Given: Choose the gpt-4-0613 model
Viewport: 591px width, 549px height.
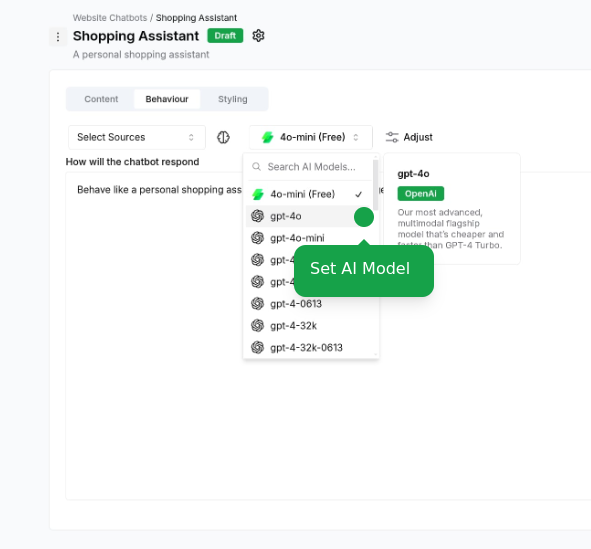Looking at the screenshot, I should tap(309, 303).
